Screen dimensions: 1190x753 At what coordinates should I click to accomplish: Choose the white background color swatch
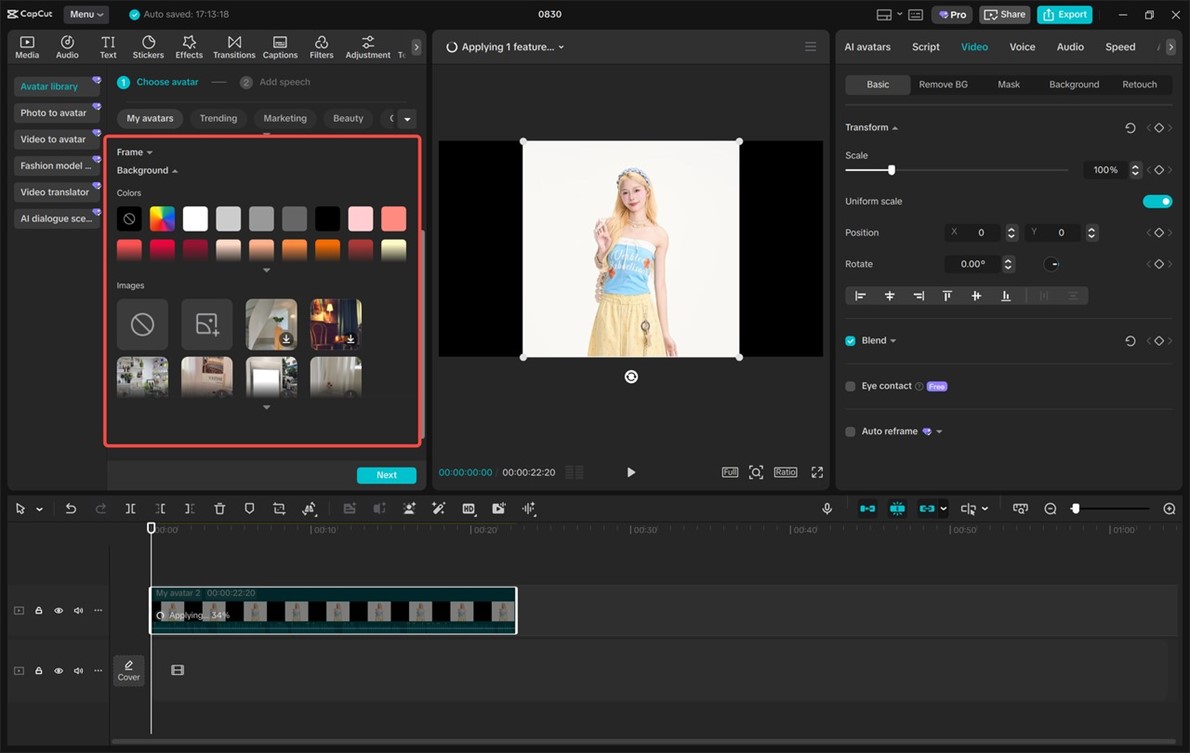pyautogui.click(x=195, y=218)
